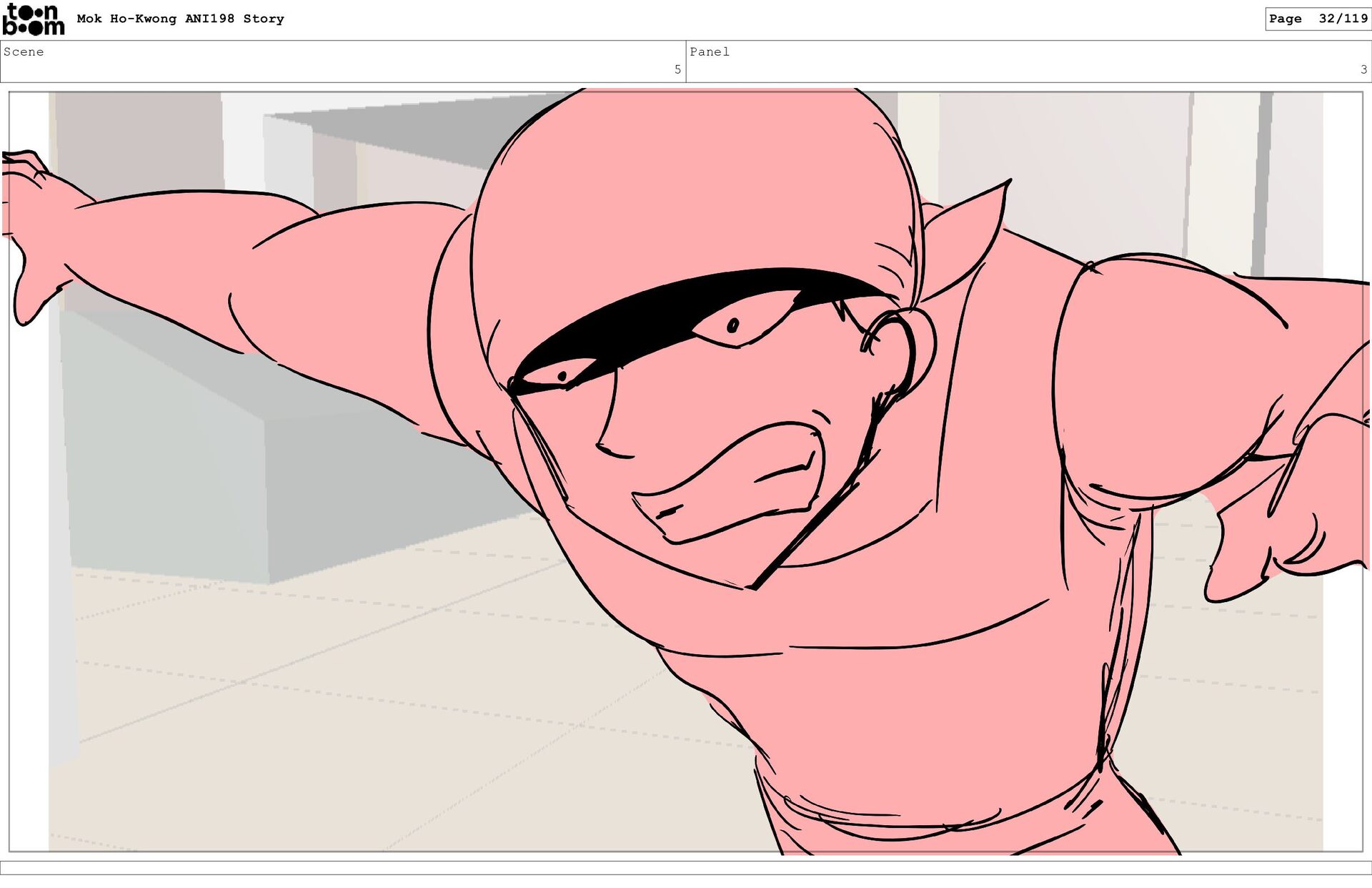
Task: Click the Toon Boom logo
Action: [x=33, y=19]
